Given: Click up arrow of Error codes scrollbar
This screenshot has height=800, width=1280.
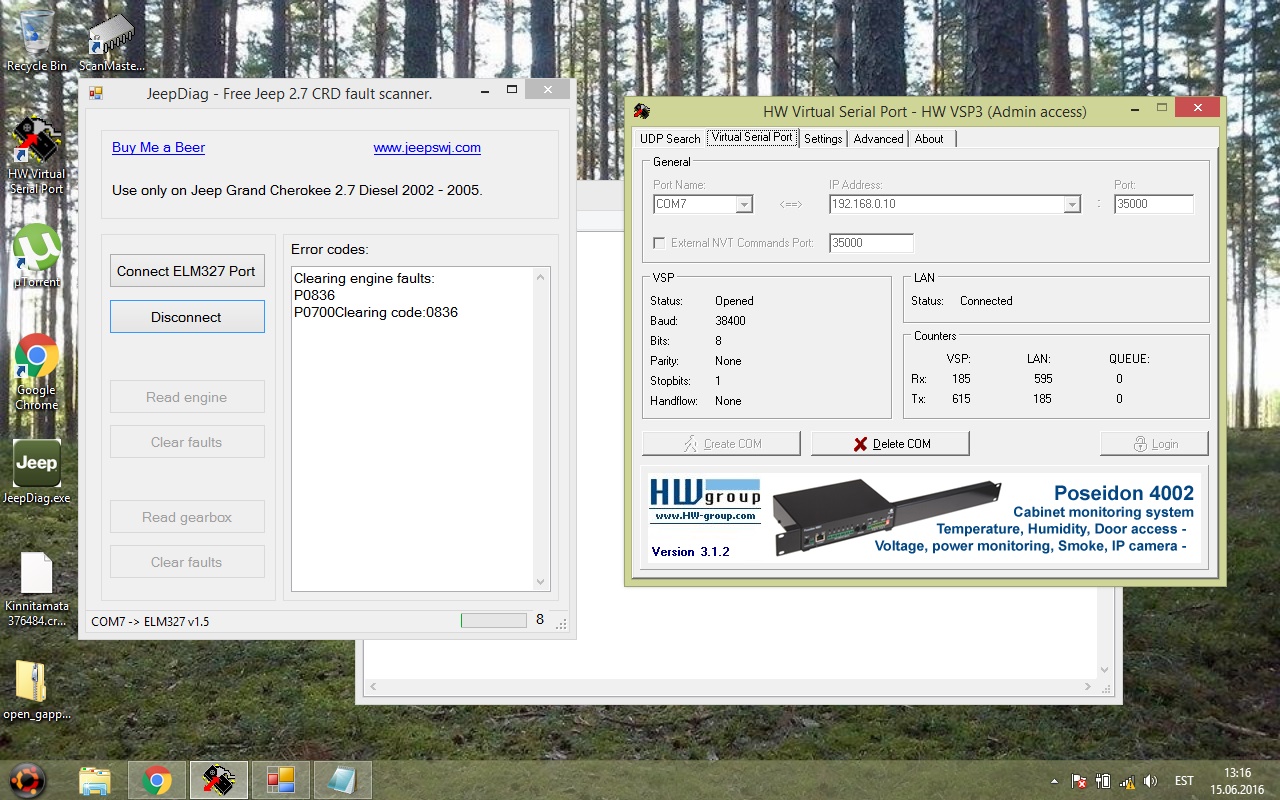Looking at the screenshot, I should pyautogui.click(x=541, y=277).
